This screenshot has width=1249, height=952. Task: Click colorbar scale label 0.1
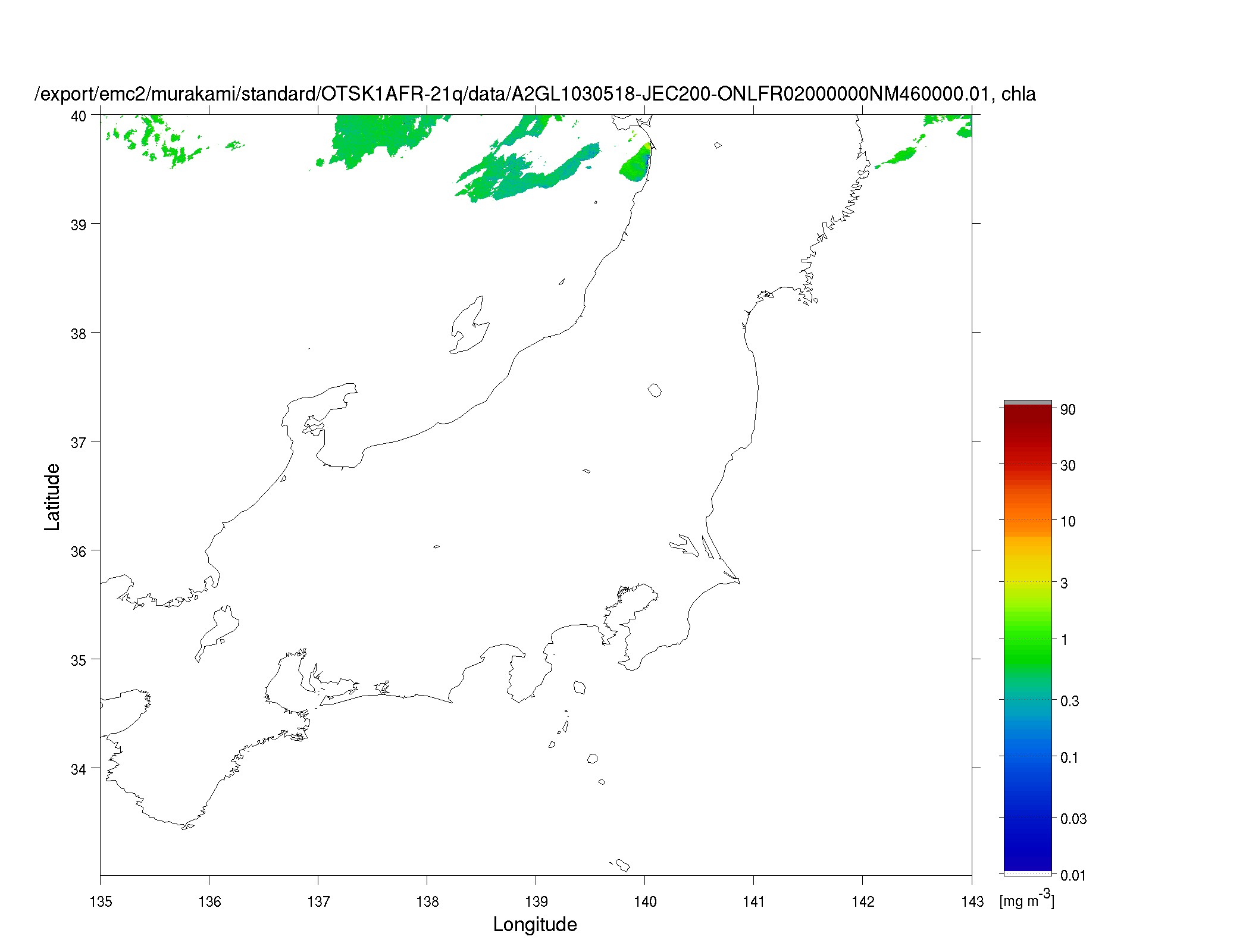click(x=1070, y=757)
